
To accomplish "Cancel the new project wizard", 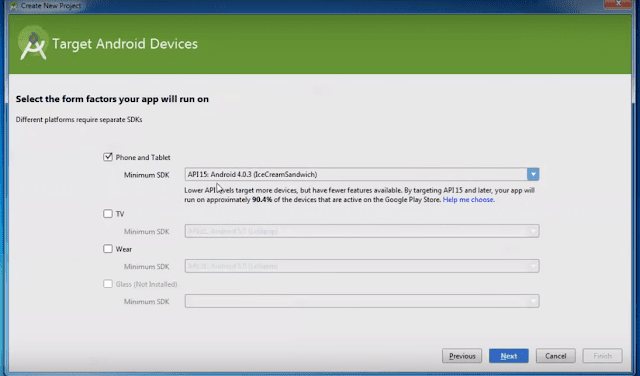I will click(x=556, y=356).
